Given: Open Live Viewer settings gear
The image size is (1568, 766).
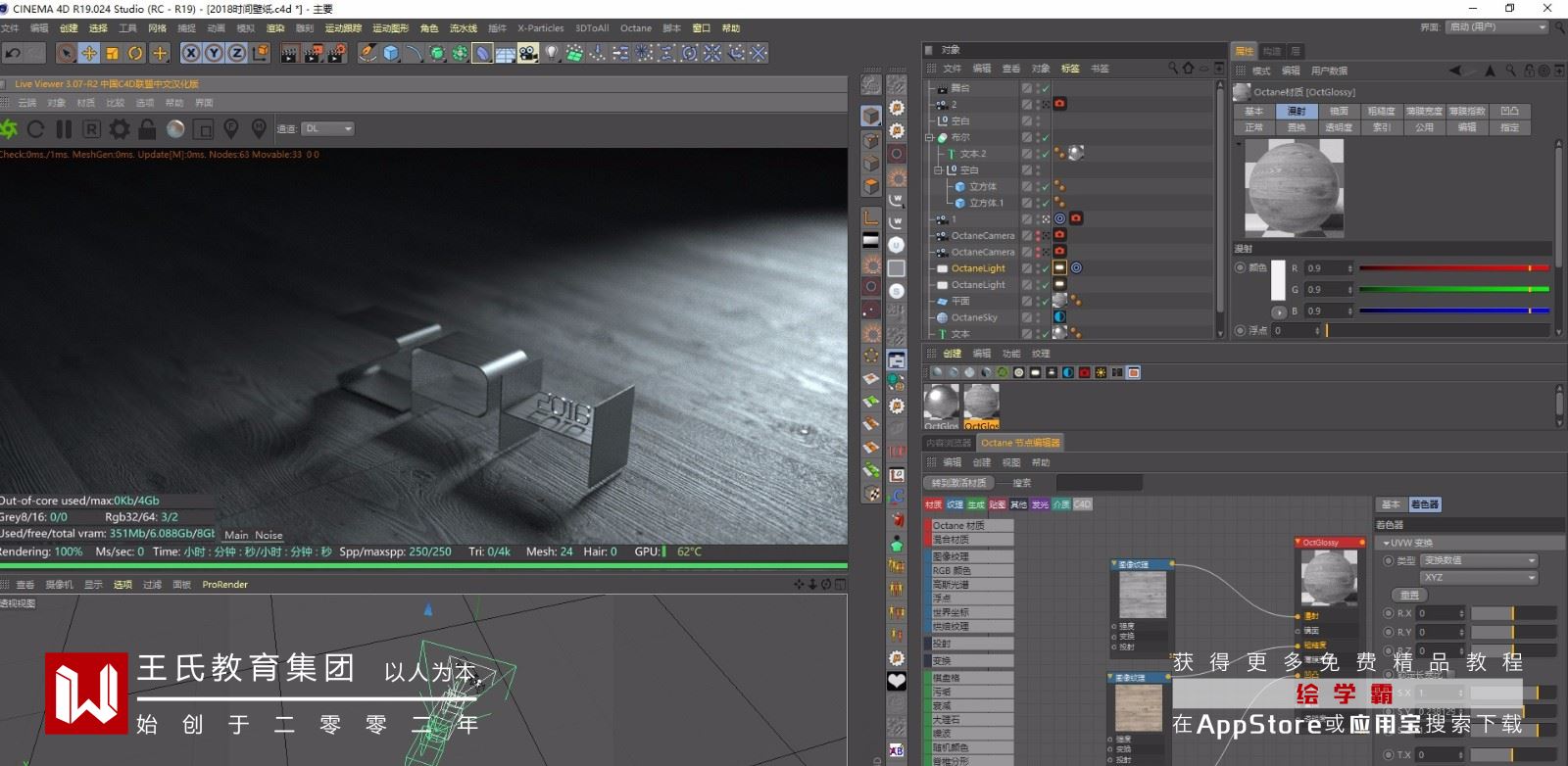Looking at the screenshot, I should pos(119,129).
